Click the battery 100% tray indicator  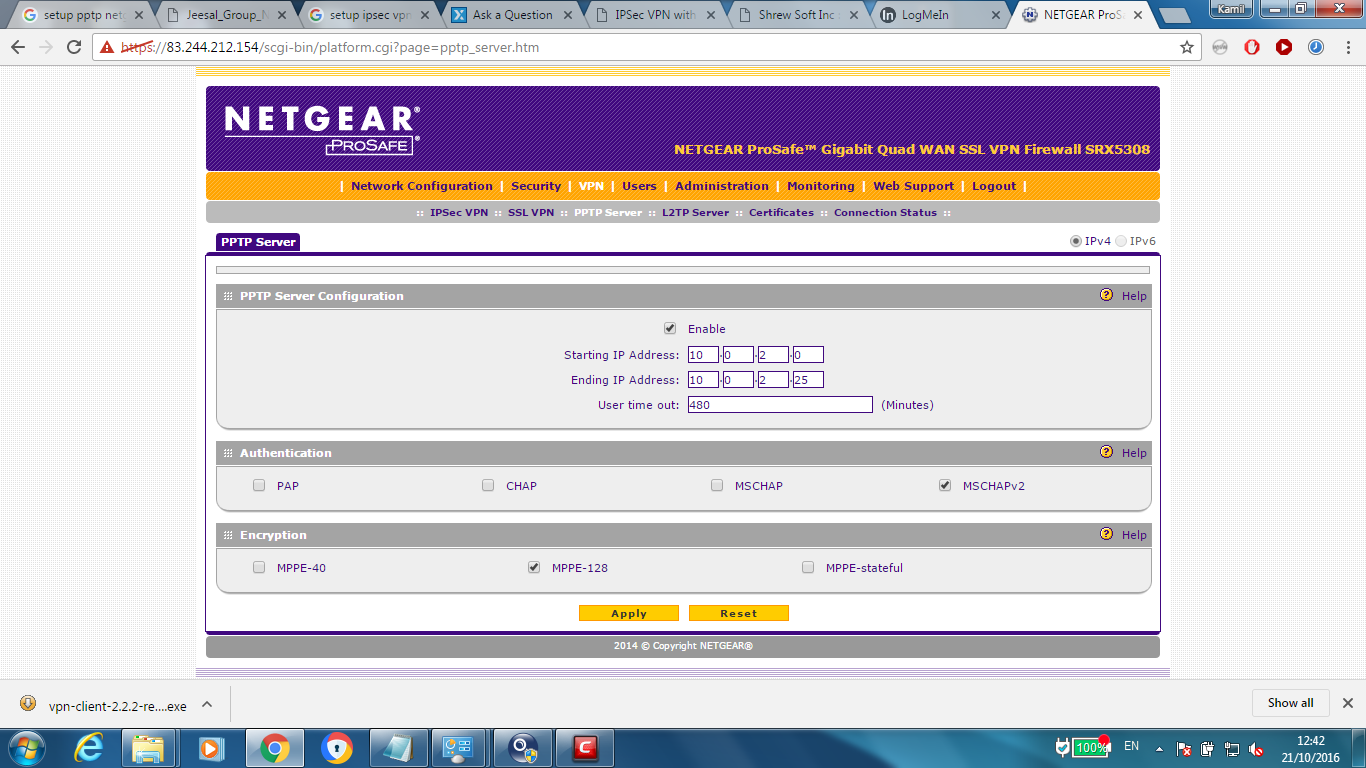(x=1091, y=747)
